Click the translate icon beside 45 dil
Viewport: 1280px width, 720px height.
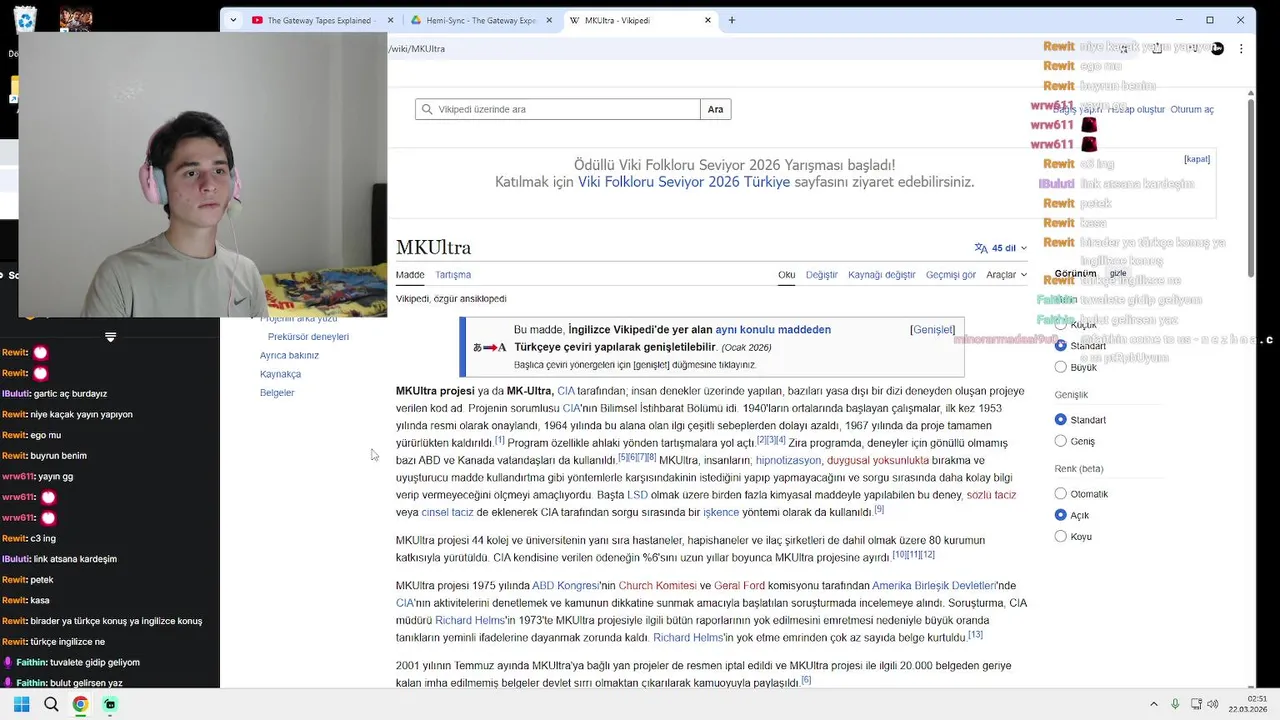[x=981, y=248]
